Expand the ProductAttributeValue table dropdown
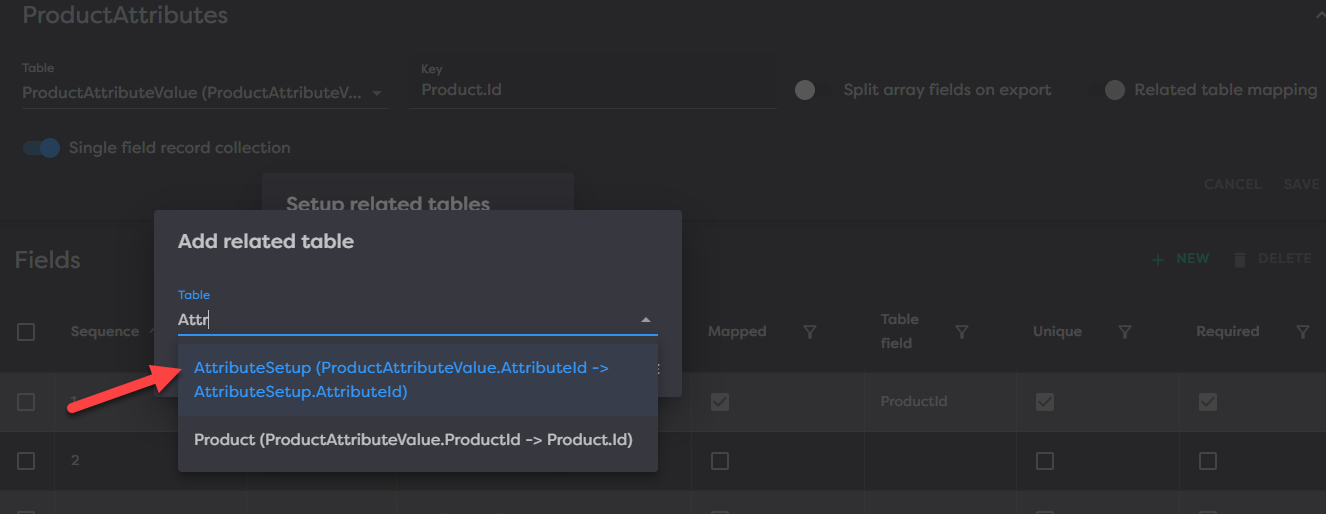 tap(377, 93)
